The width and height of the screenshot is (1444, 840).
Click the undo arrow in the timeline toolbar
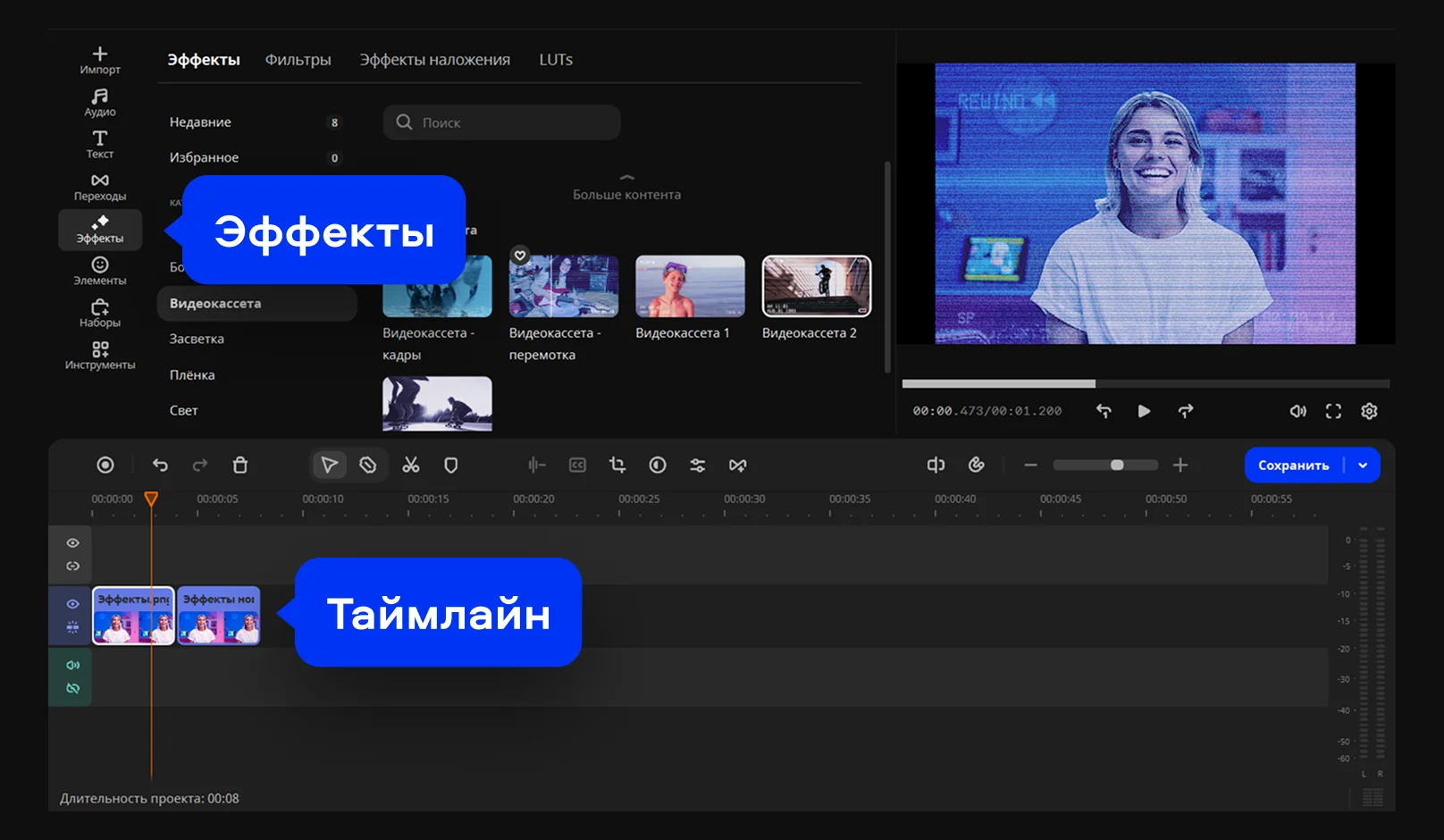[160, 465]
